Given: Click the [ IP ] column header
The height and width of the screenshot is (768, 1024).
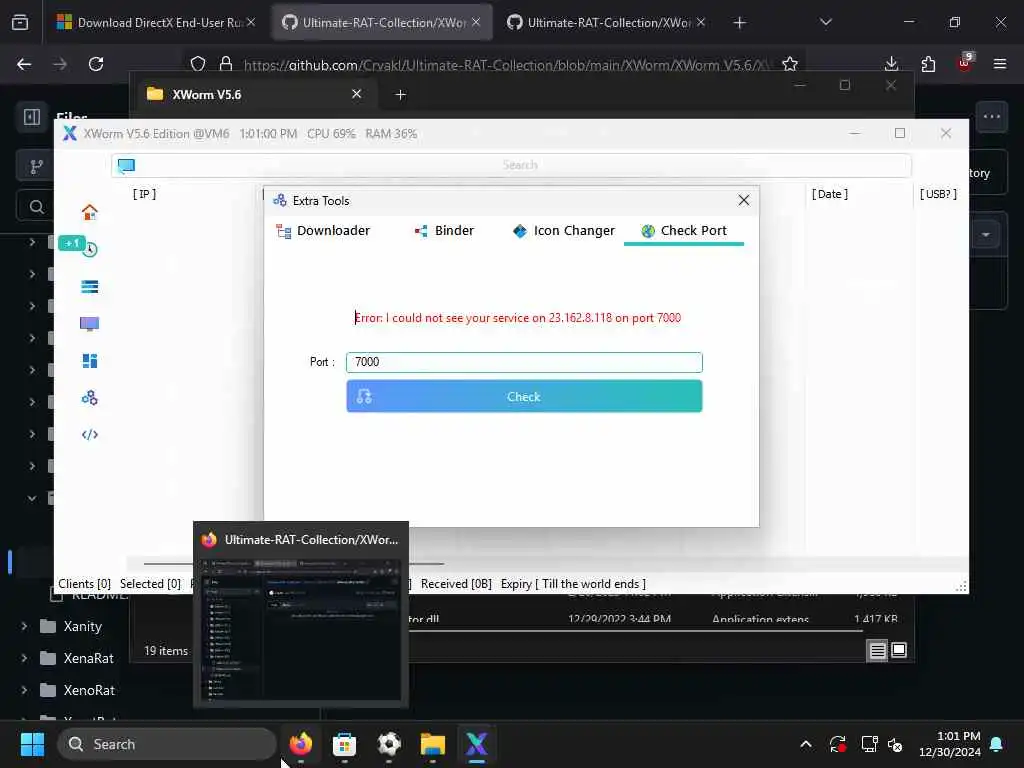Looking at the screenshot, I should 144,194.
